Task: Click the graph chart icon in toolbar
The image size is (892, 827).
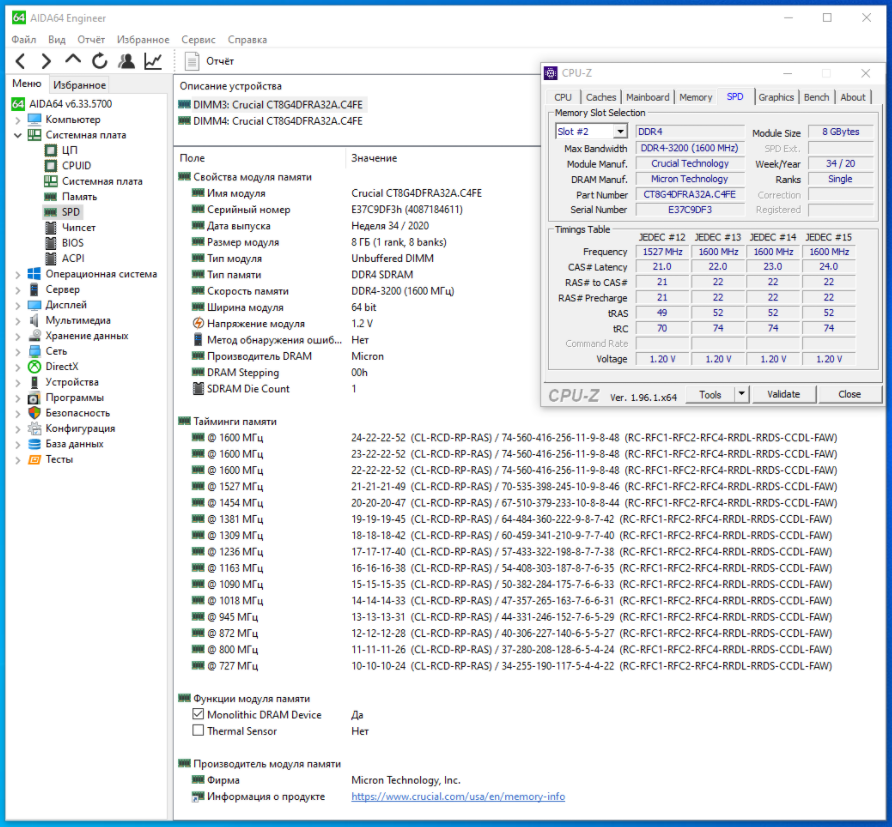Action: (153, 61)
